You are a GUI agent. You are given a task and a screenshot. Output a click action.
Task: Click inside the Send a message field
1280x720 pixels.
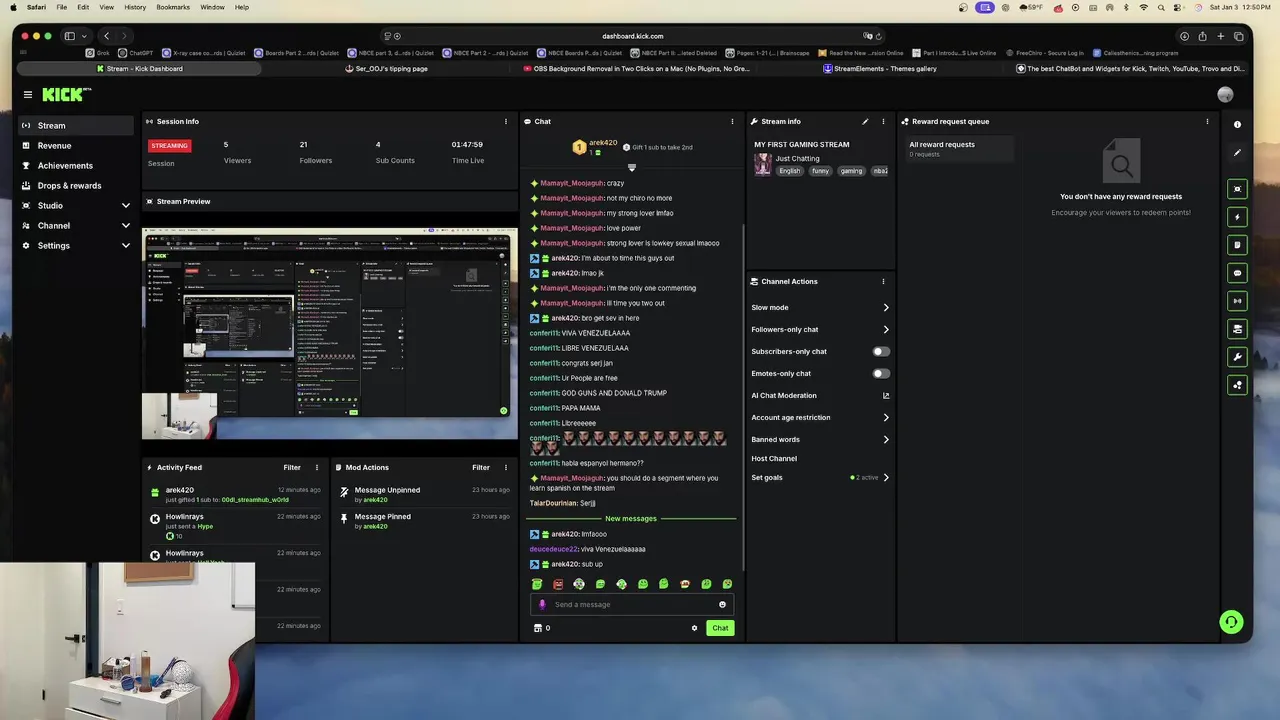click(x=632, y=605)
